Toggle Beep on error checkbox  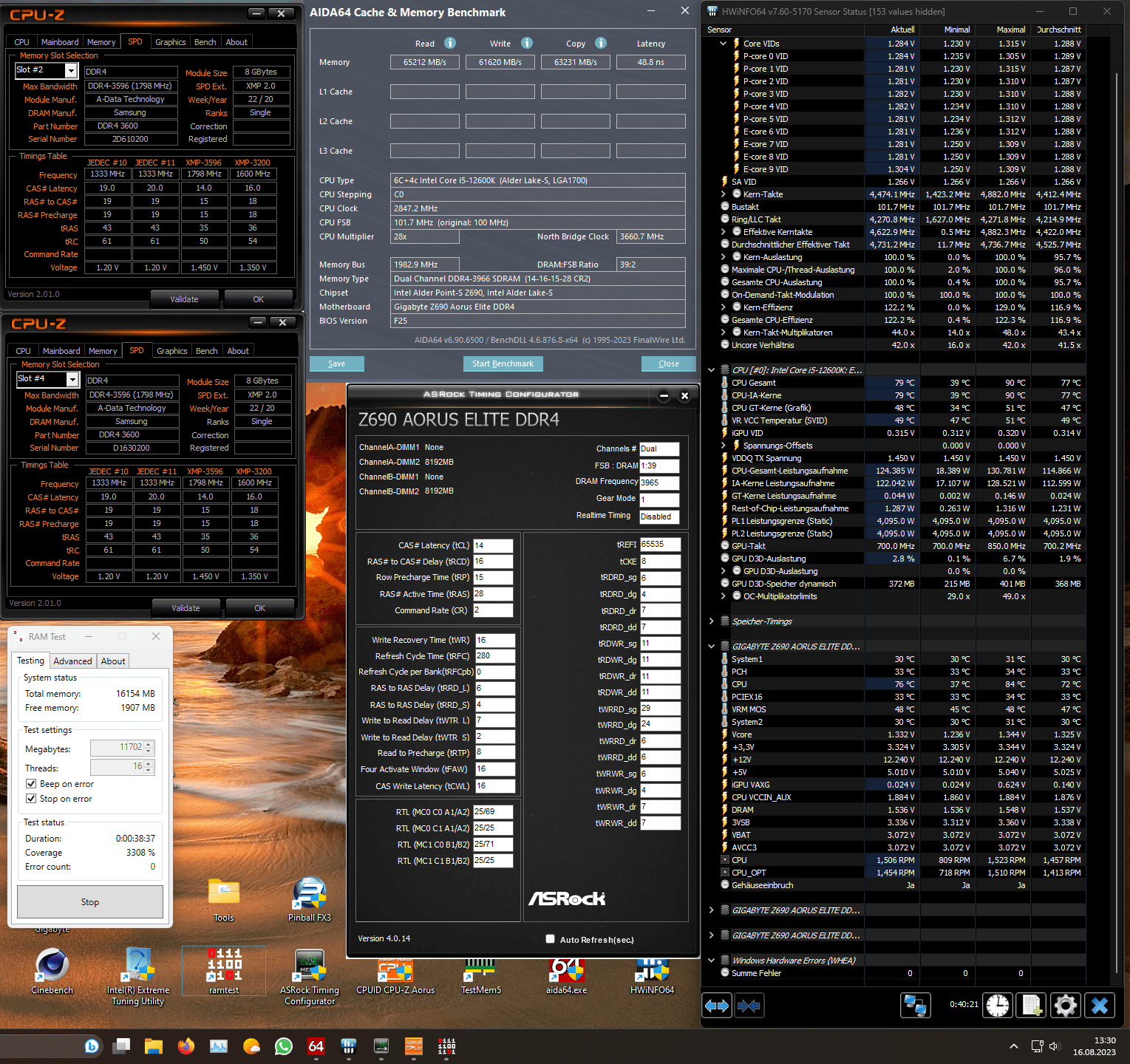pyautogui.click(x=31, y=783)
